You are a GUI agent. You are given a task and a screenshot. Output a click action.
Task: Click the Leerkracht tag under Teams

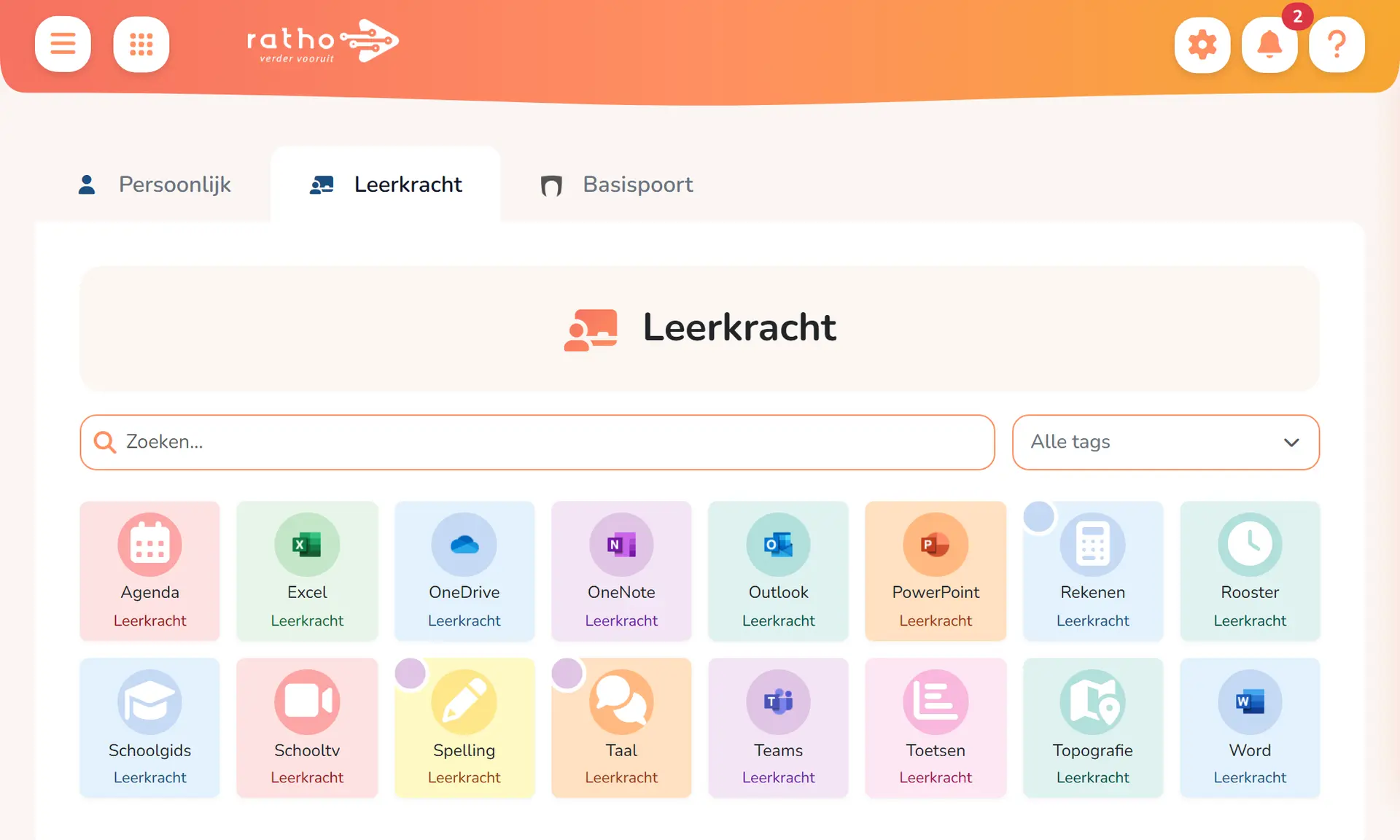pos(779,777)
